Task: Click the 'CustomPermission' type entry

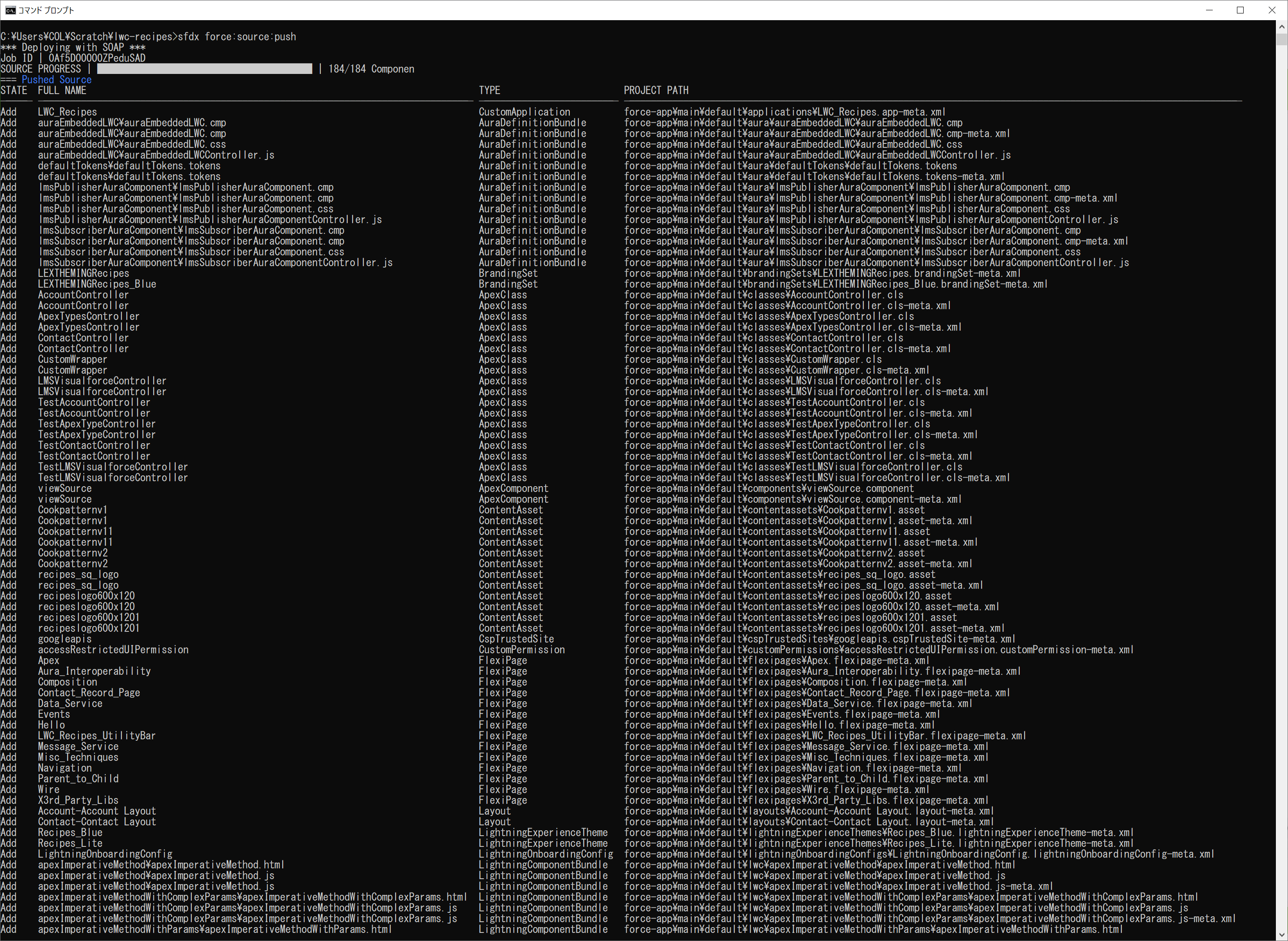Action: coord(521,650)
